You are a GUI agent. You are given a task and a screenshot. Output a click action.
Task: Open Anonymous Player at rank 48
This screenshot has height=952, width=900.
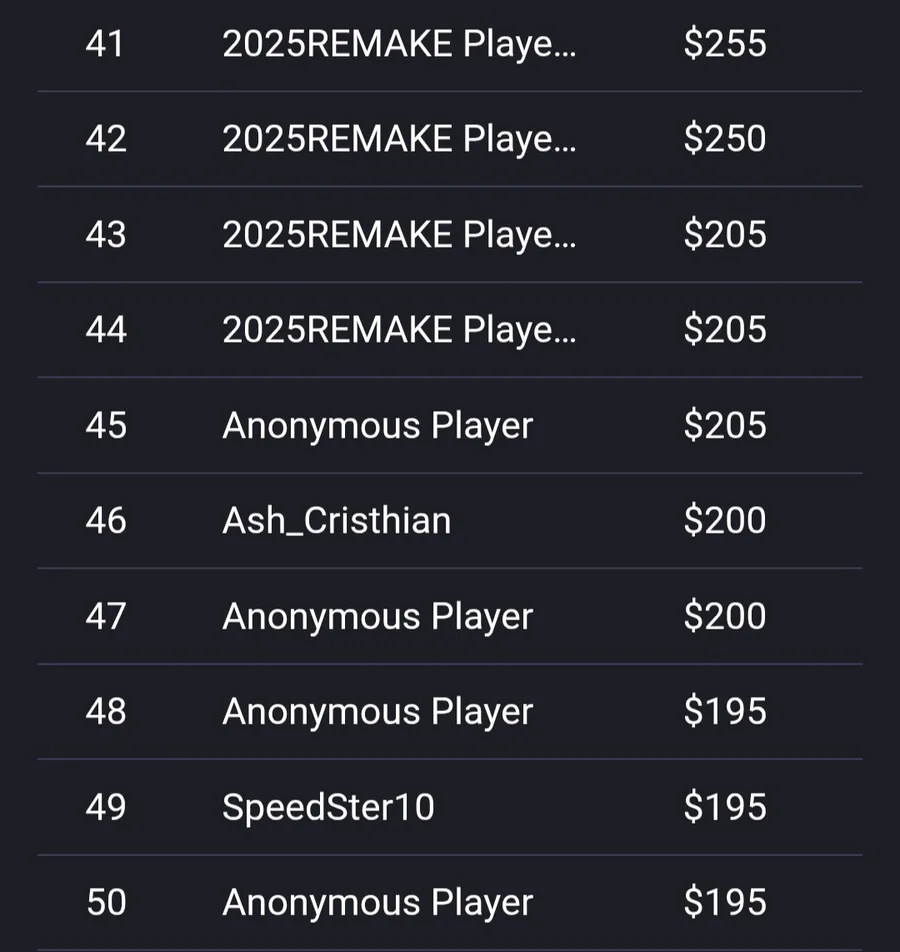pos(377,712)
